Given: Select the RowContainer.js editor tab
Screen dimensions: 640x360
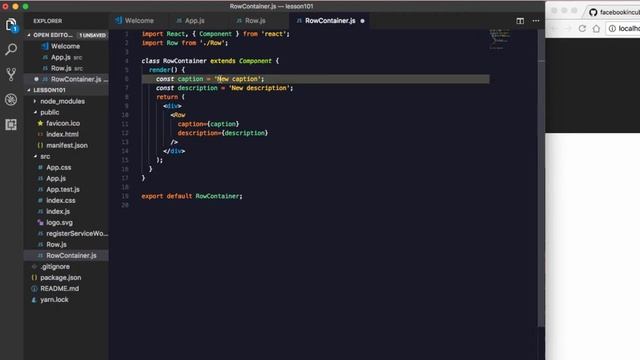Looking at the screenshot, I should (x=330, y=20).
